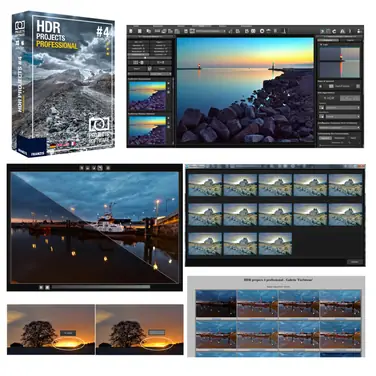The image size is (376, 376).
Task: Click the first of three buttons at right panel bottom
Action: (325, 138)
